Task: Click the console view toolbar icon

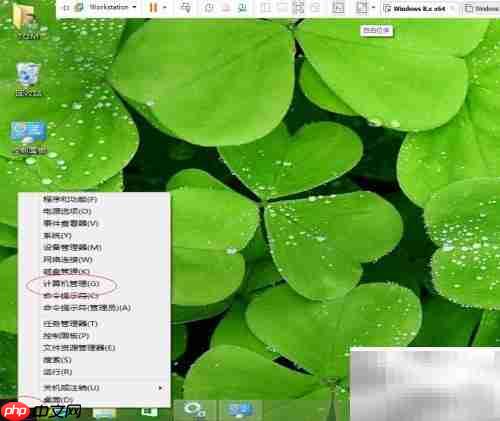Action: click(338, 7)
